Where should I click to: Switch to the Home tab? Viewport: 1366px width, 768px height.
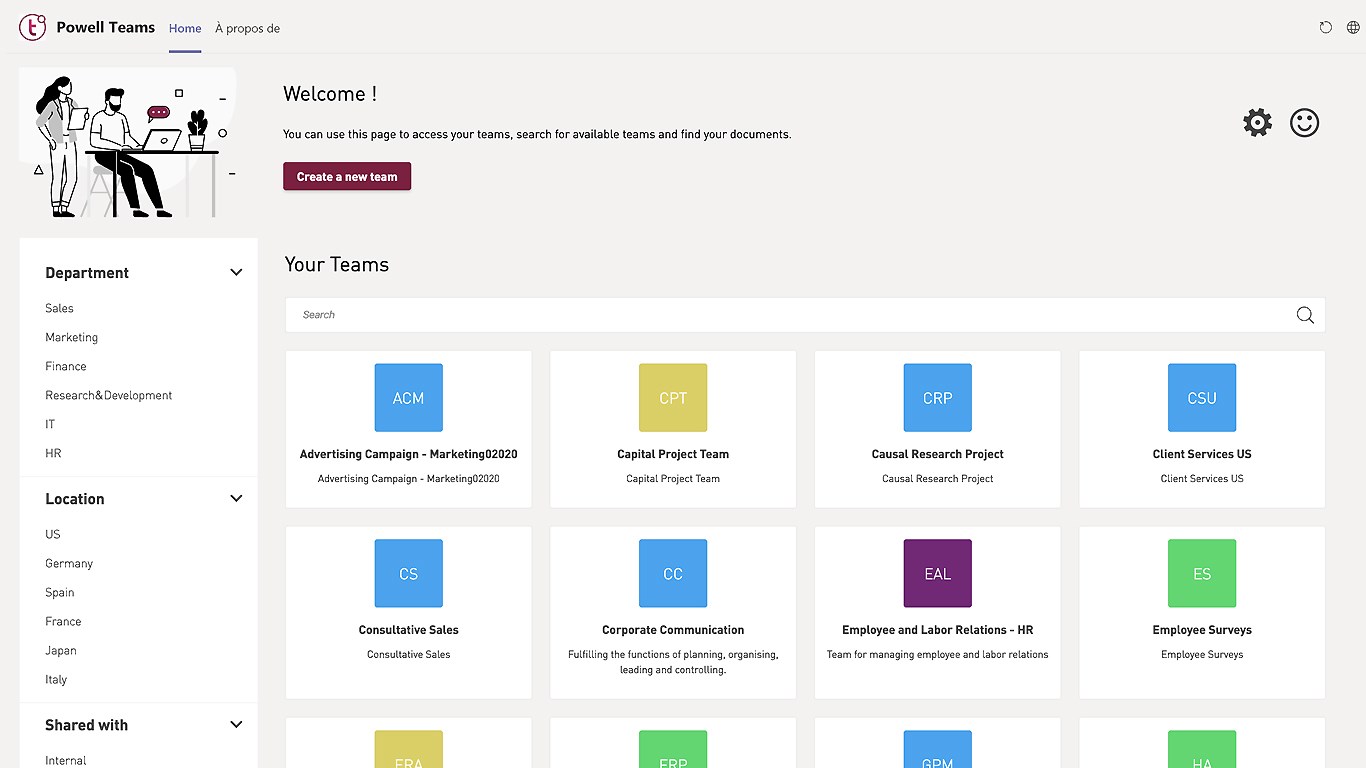click(185, 28)
